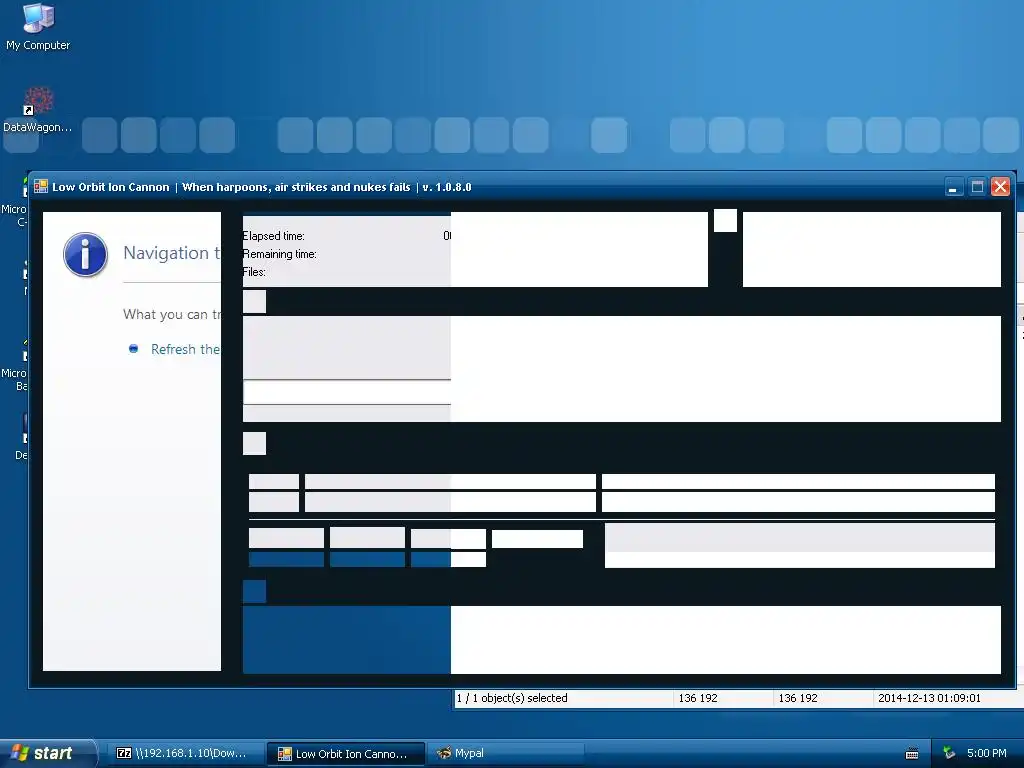
Task: Switch to the Mypal taskbar button
Action: 505,753
